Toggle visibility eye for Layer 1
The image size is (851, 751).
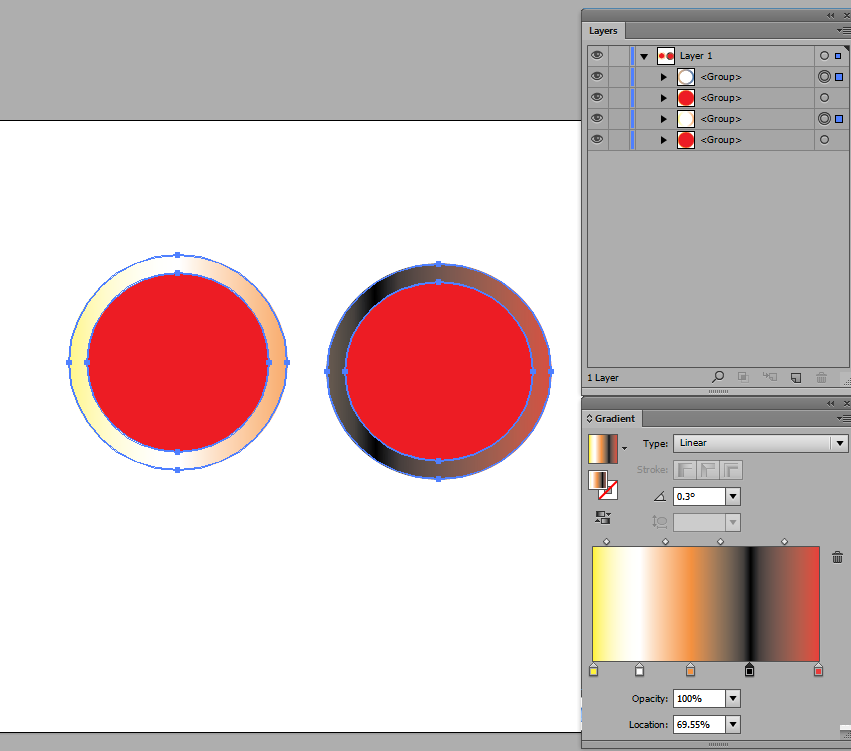click(x=597, y=55)
